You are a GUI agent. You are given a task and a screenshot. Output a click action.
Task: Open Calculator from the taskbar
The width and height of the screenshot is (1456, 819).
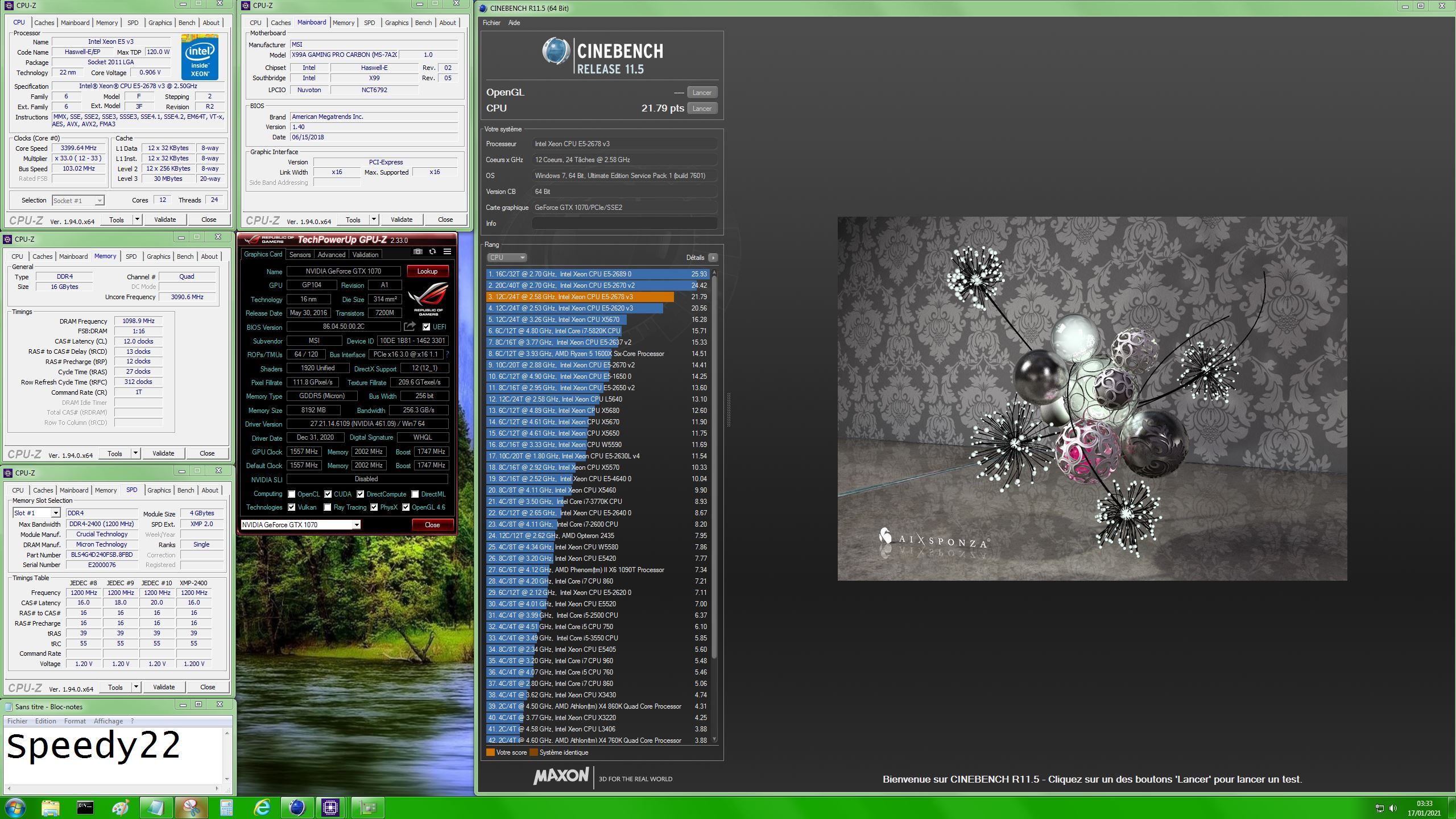click(x=226, y=807)
